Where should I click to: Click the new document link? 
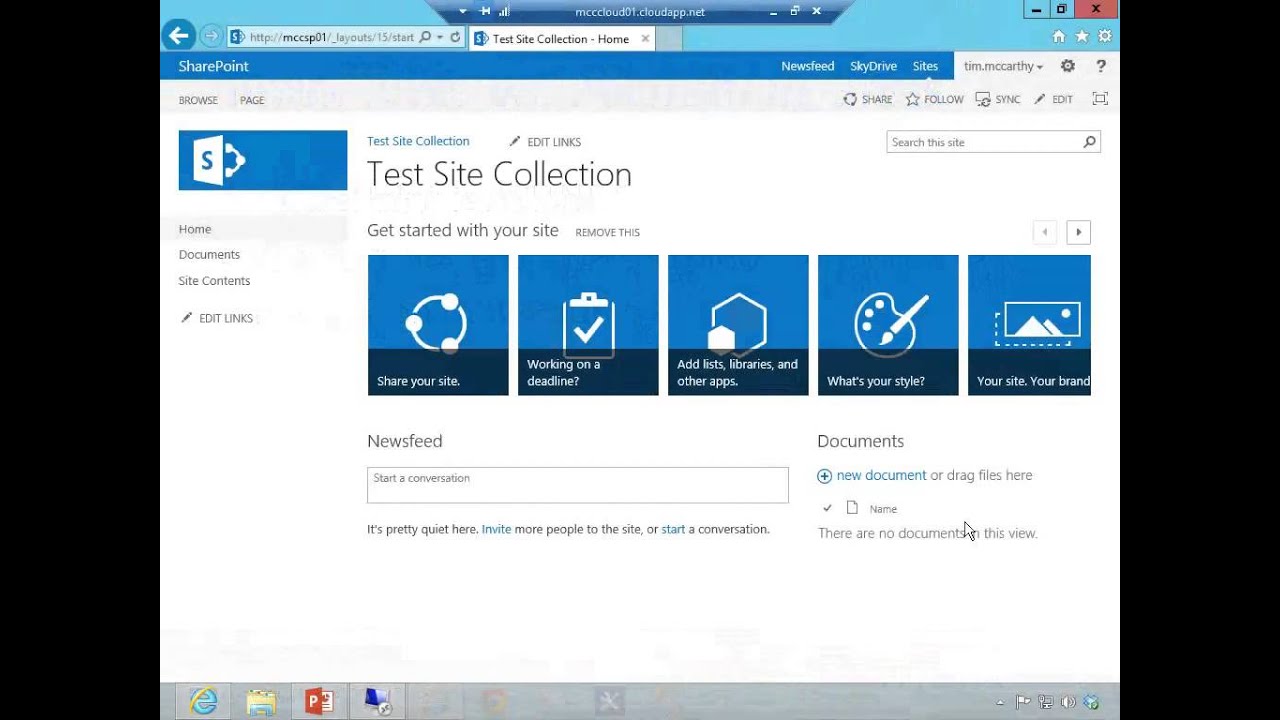(881, 475)
